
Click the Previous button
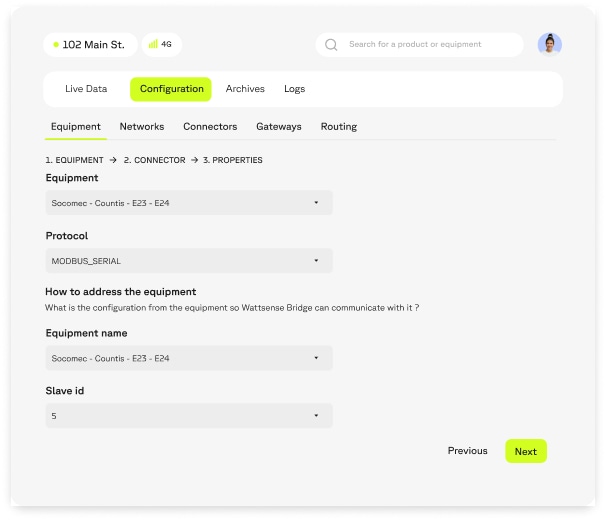click(x=467, y=451)
